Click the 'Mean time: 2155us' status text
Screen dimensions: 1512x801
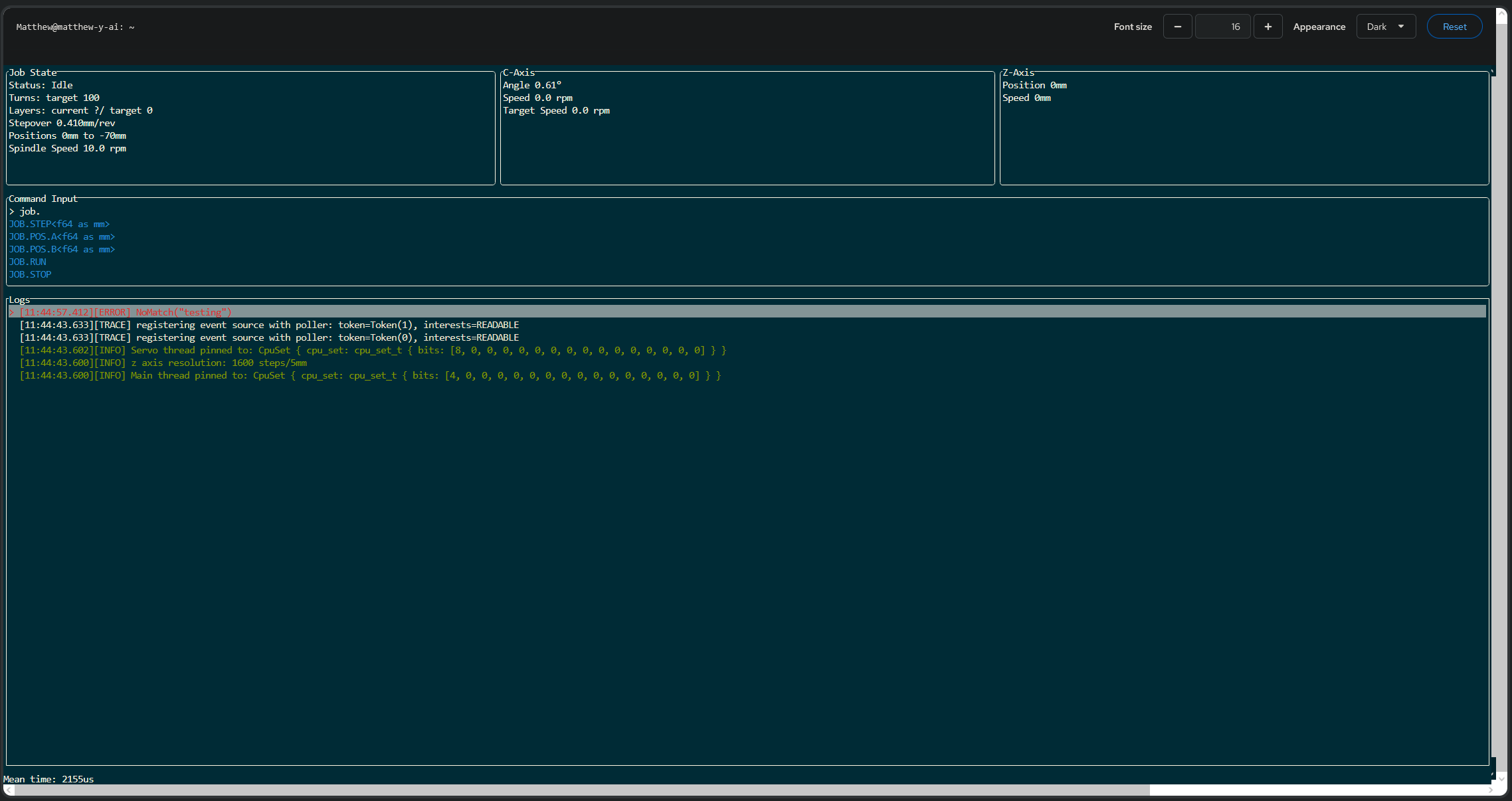click(48, 779)
